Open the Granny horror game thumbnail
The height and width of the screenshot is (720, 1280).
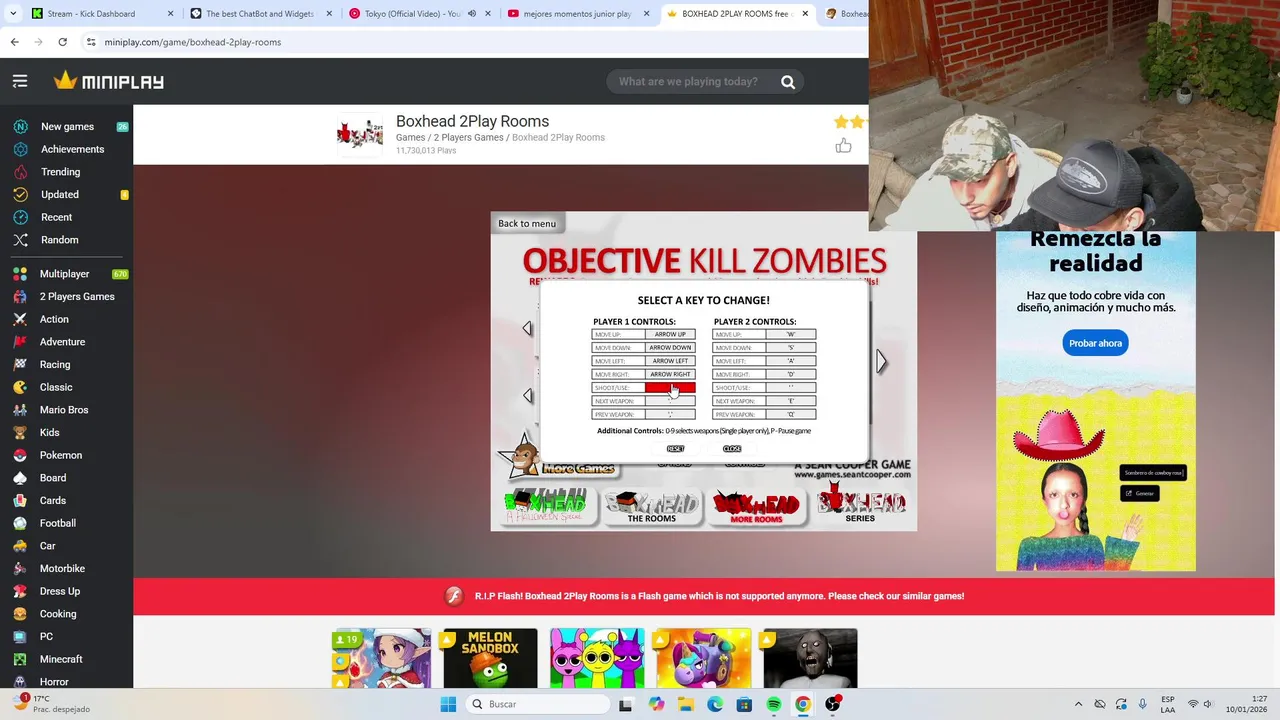coord(810,658)
